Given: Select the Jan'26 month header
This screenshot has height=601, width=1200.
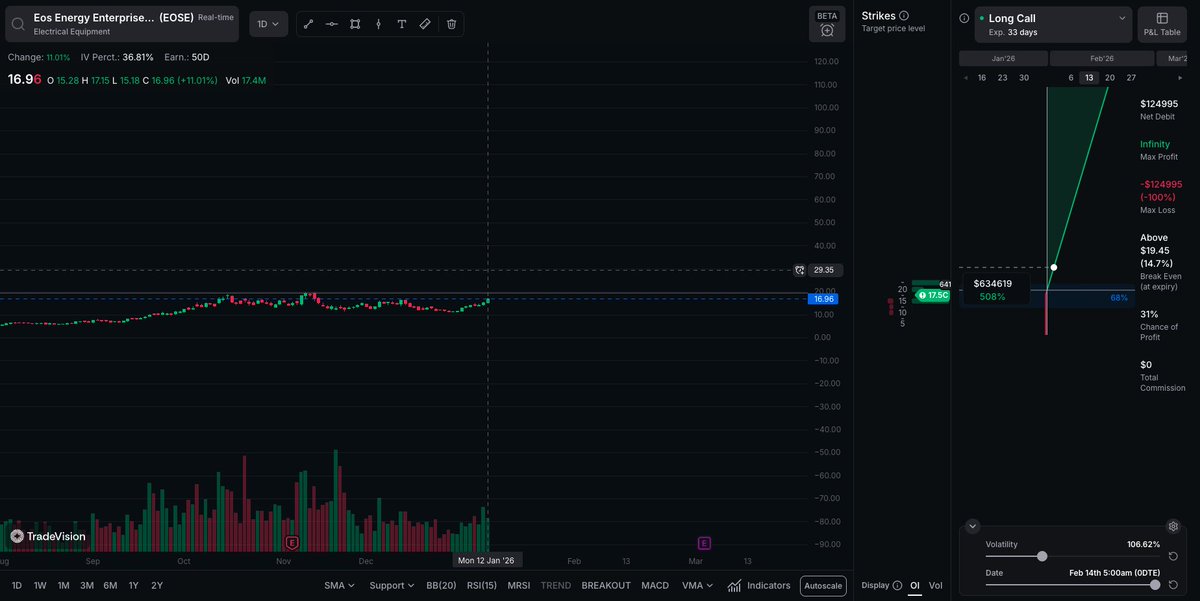Looking at the screenshot, I should pyautogui.click(x=1003, y=59).
